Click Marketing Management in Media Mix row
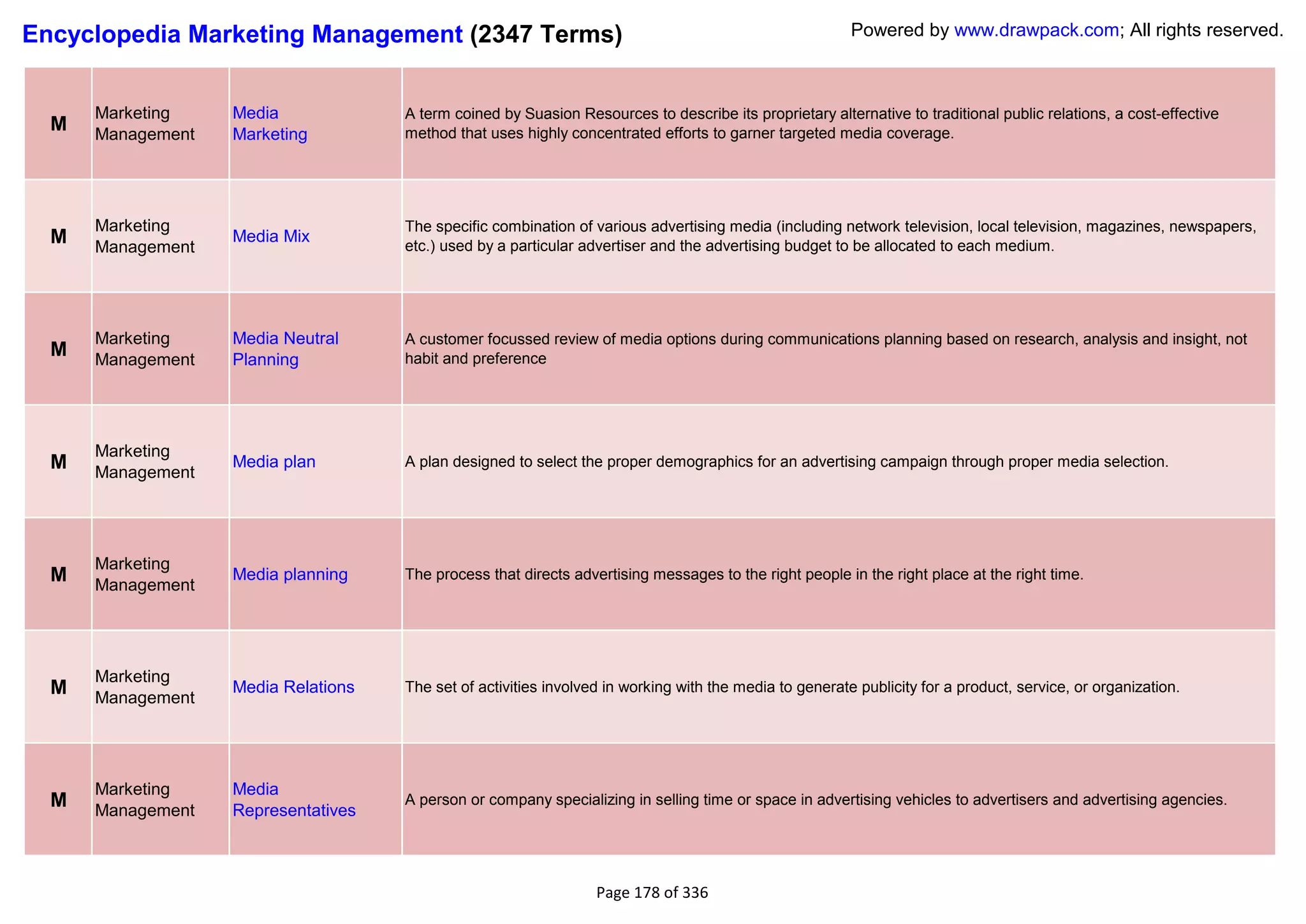The image size is (1306, 924). coord(145,237)
